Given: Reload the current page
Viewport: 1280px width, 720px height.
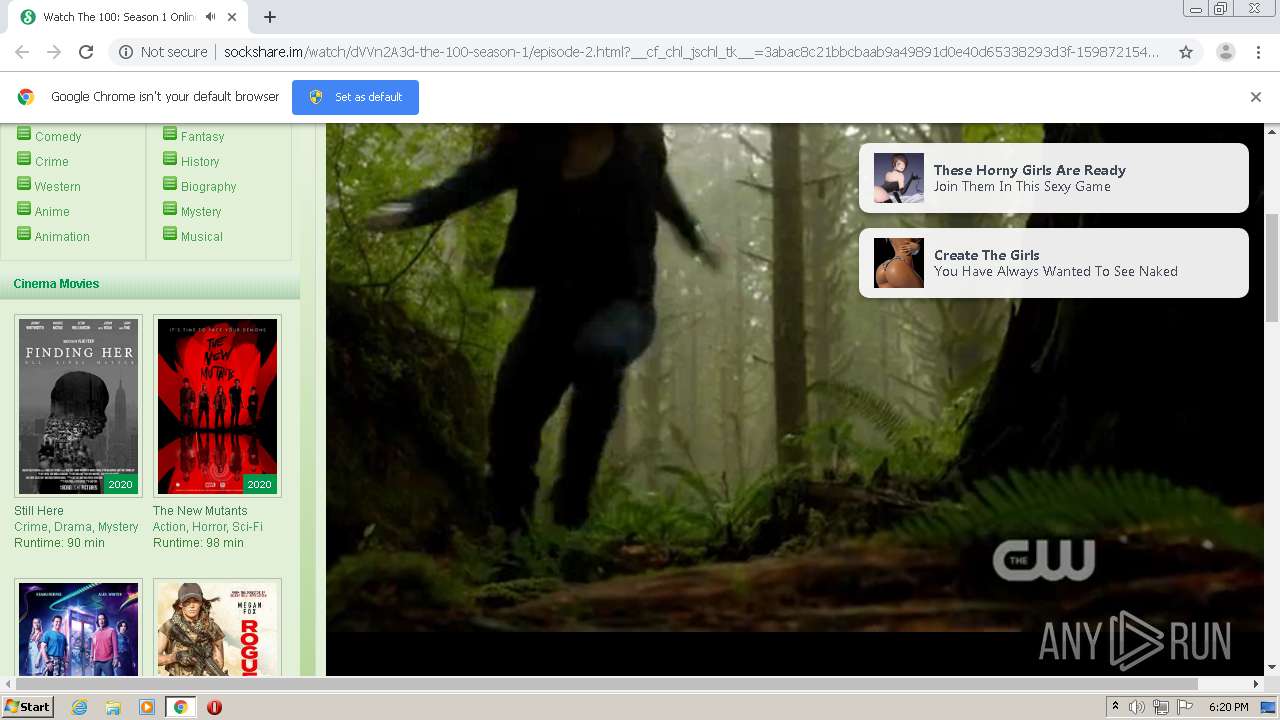Looking at the screenshot, I should pyautogui.click(x=86, y=52).
